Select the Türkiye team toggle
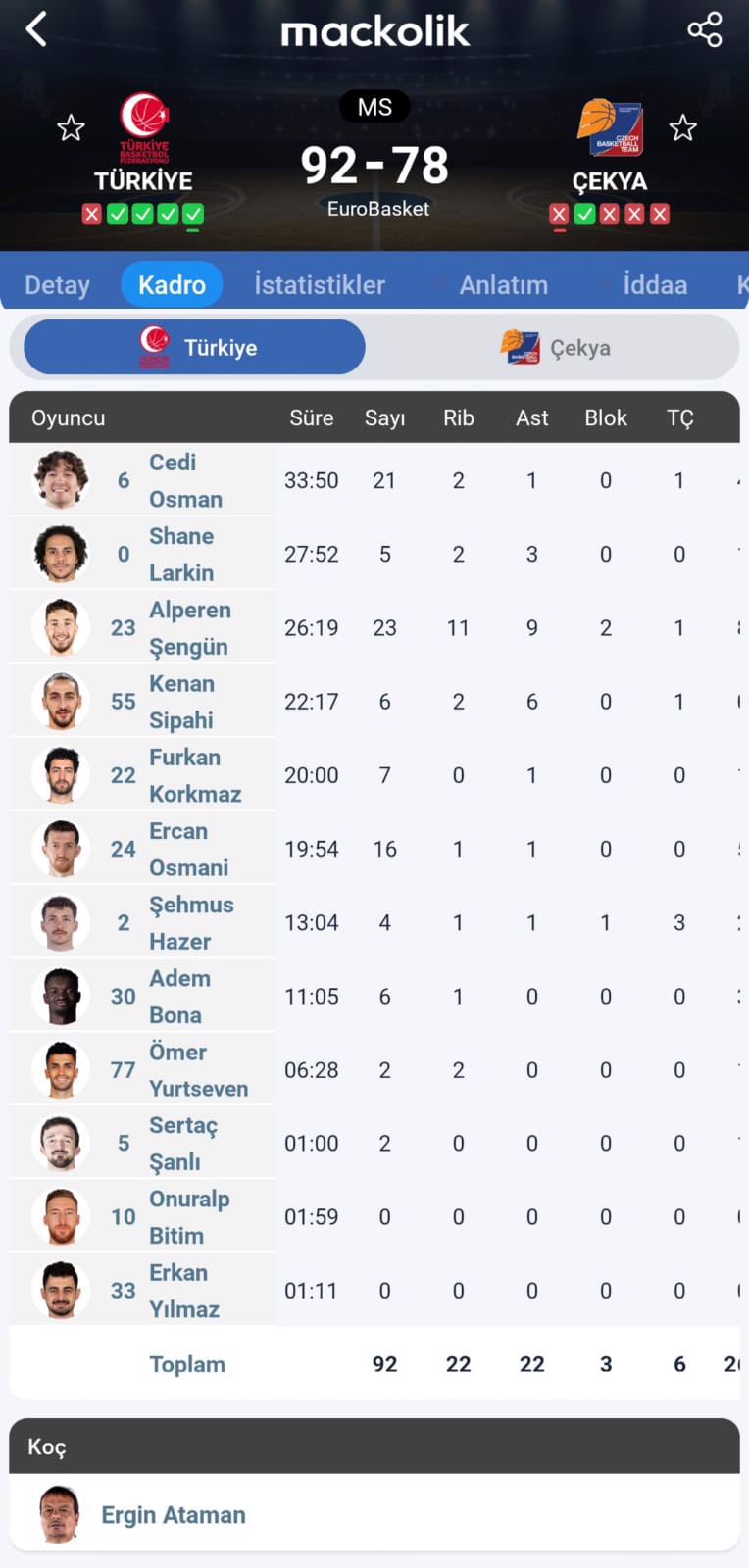 click(x=194, y=347)
